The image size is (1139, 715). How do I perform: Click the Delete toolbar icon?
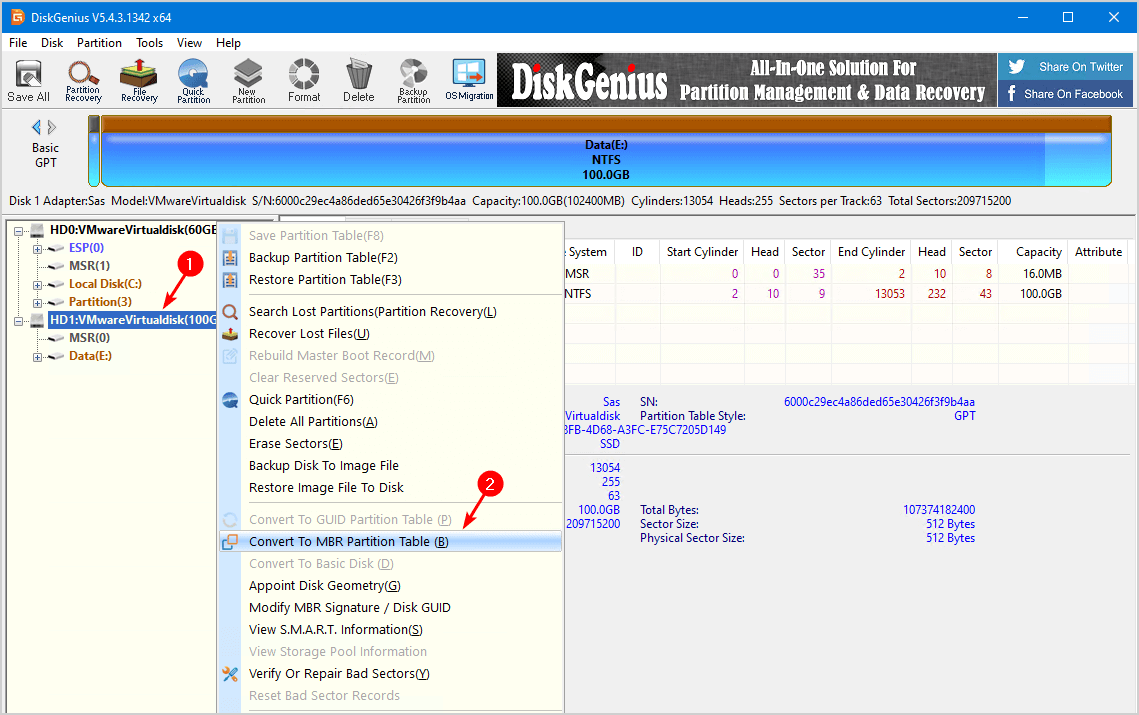pos(358,81)
